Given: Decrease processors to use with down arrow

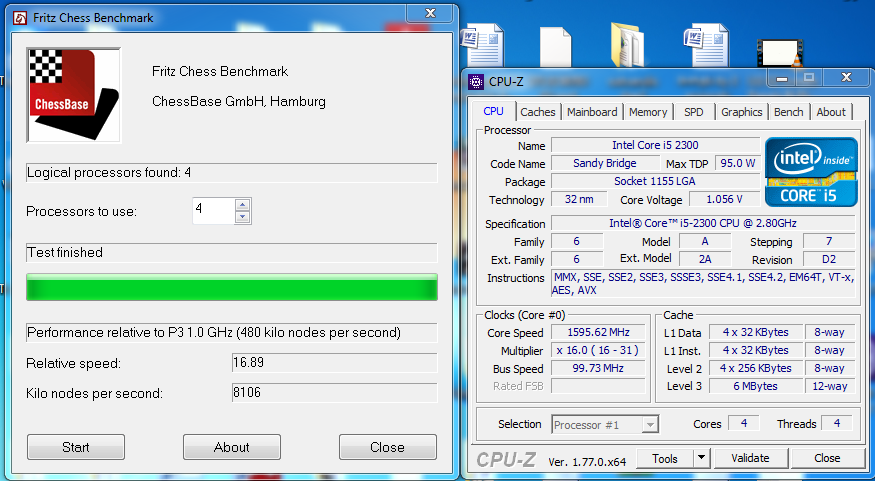Looking at the screenshot, I should [242, 217].
